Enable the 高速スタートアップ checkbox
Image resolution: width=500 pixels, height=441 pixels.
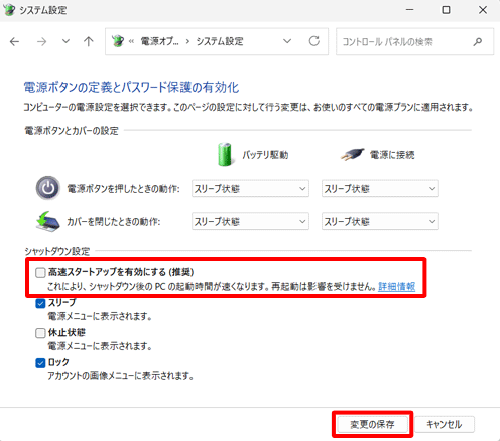(x=40, y=273)
